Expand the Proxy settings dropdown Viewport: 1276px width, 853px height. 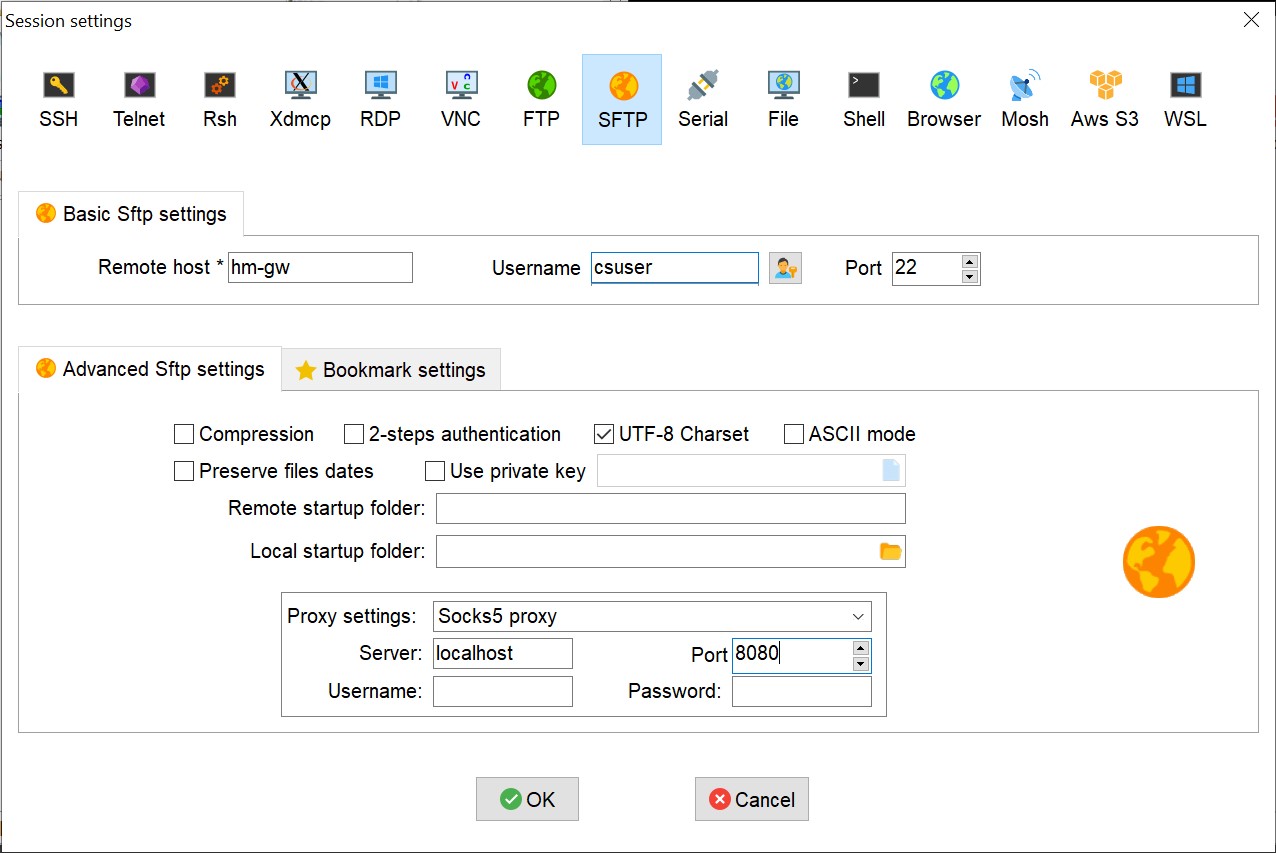pos(857,616)
